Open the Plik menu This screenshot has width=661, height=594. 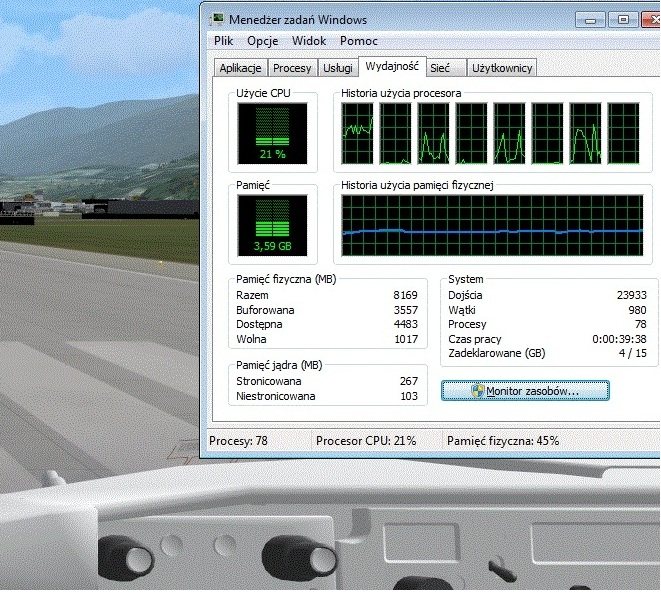point(223,41)
